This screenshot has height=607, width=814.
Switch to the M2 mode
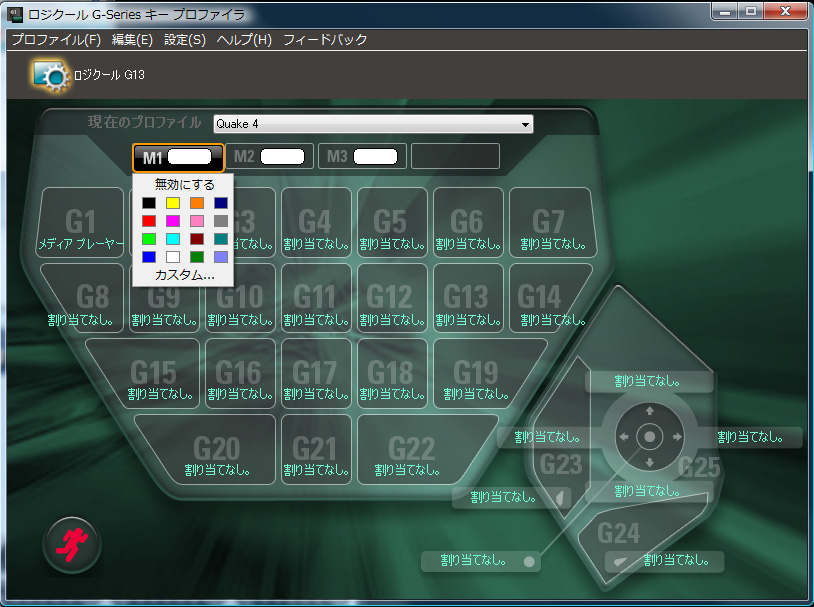click(268, 156)
